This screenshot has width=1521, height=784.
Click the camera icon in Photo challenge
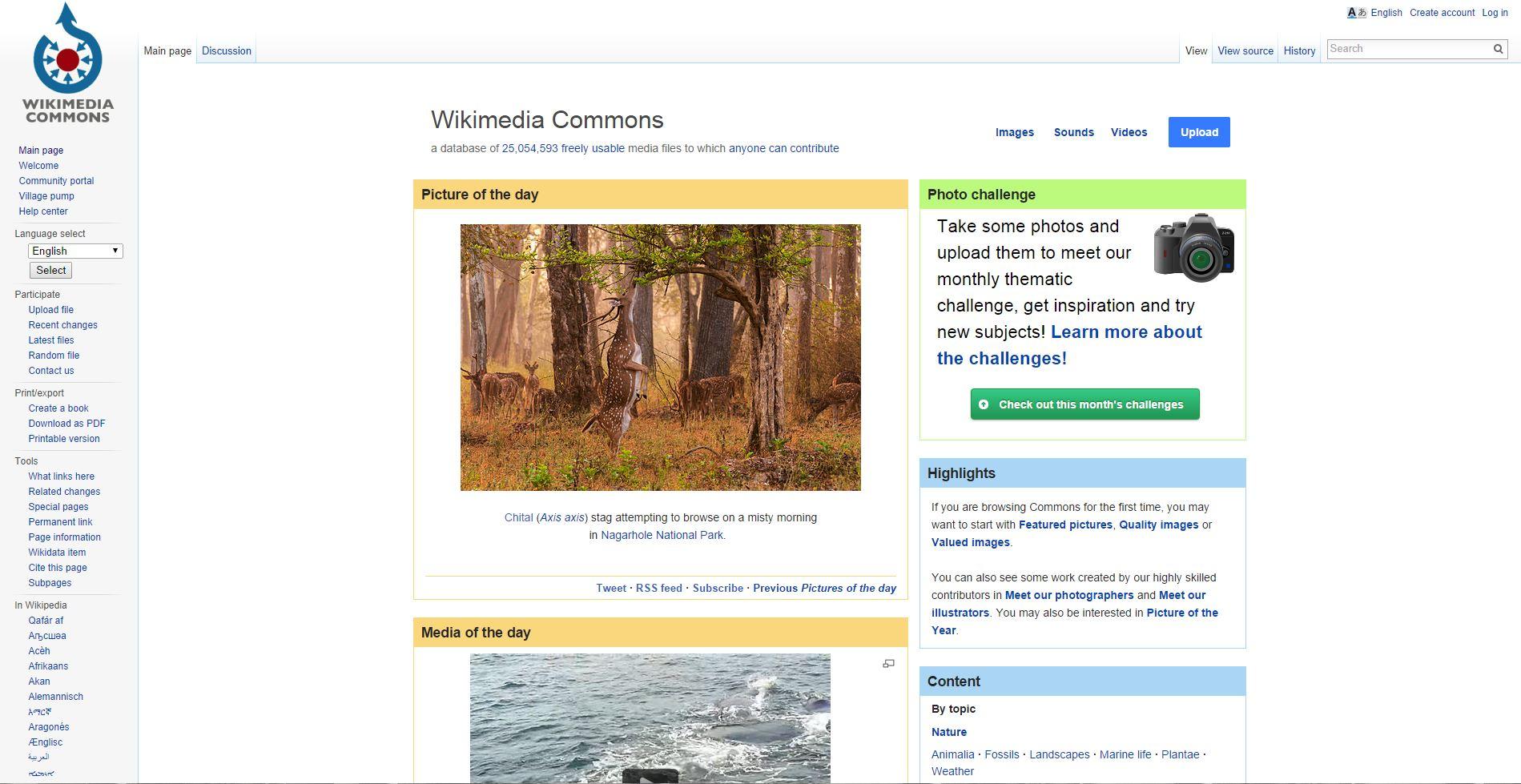1193,247
